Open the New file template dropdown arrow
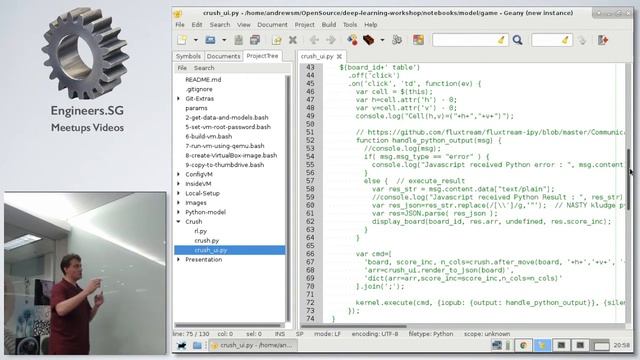 [x=196, y=40]
